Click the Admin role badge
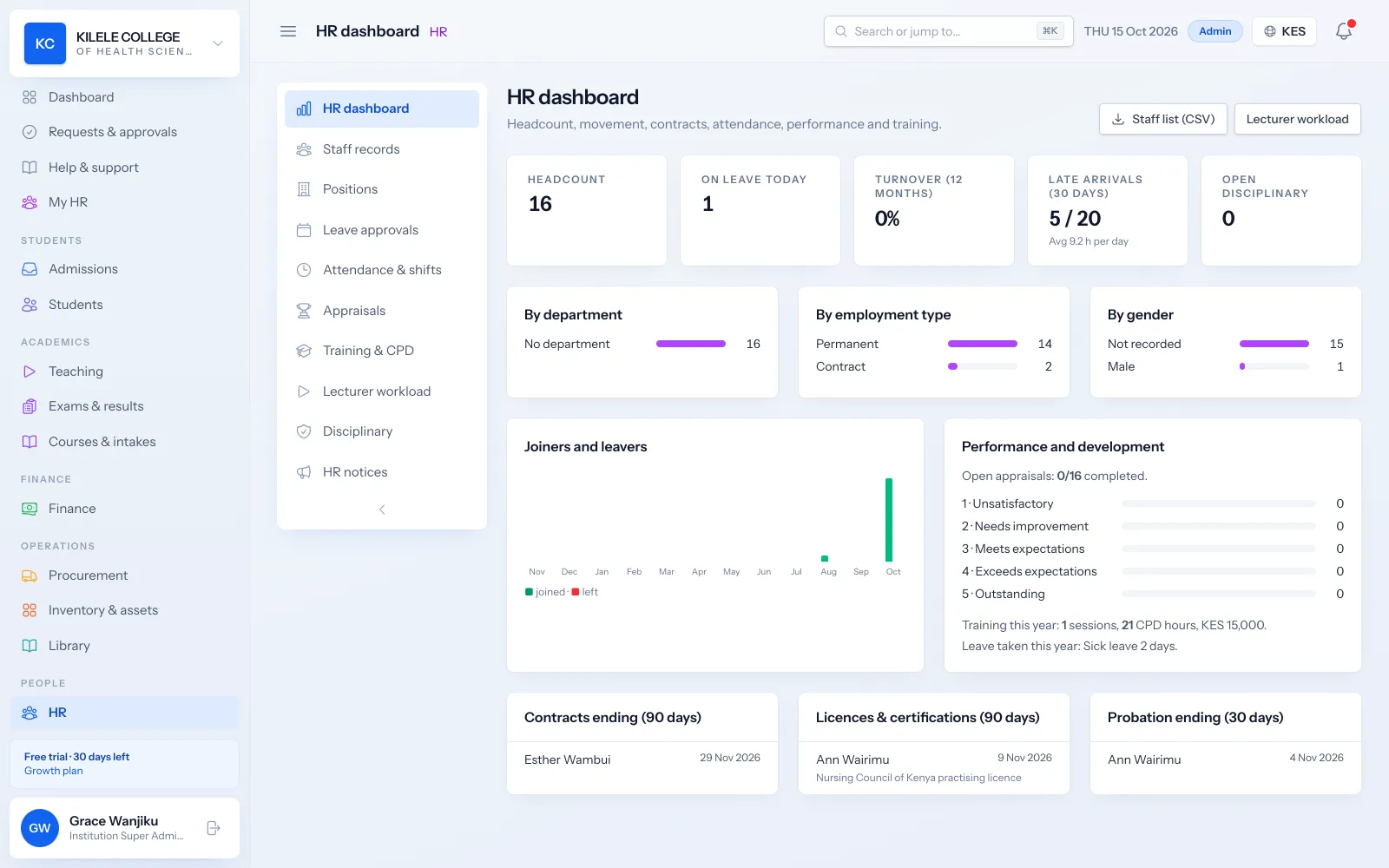 [x=1215, y=31]
